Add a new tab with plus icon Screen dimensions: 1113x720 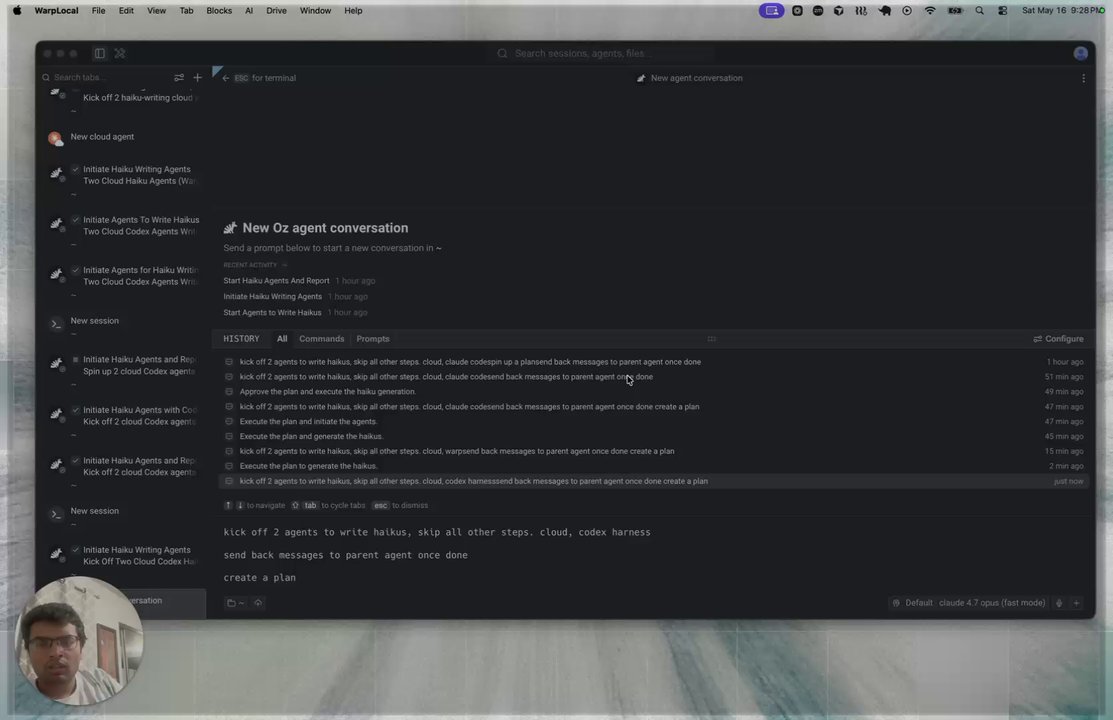coord(197,77)
